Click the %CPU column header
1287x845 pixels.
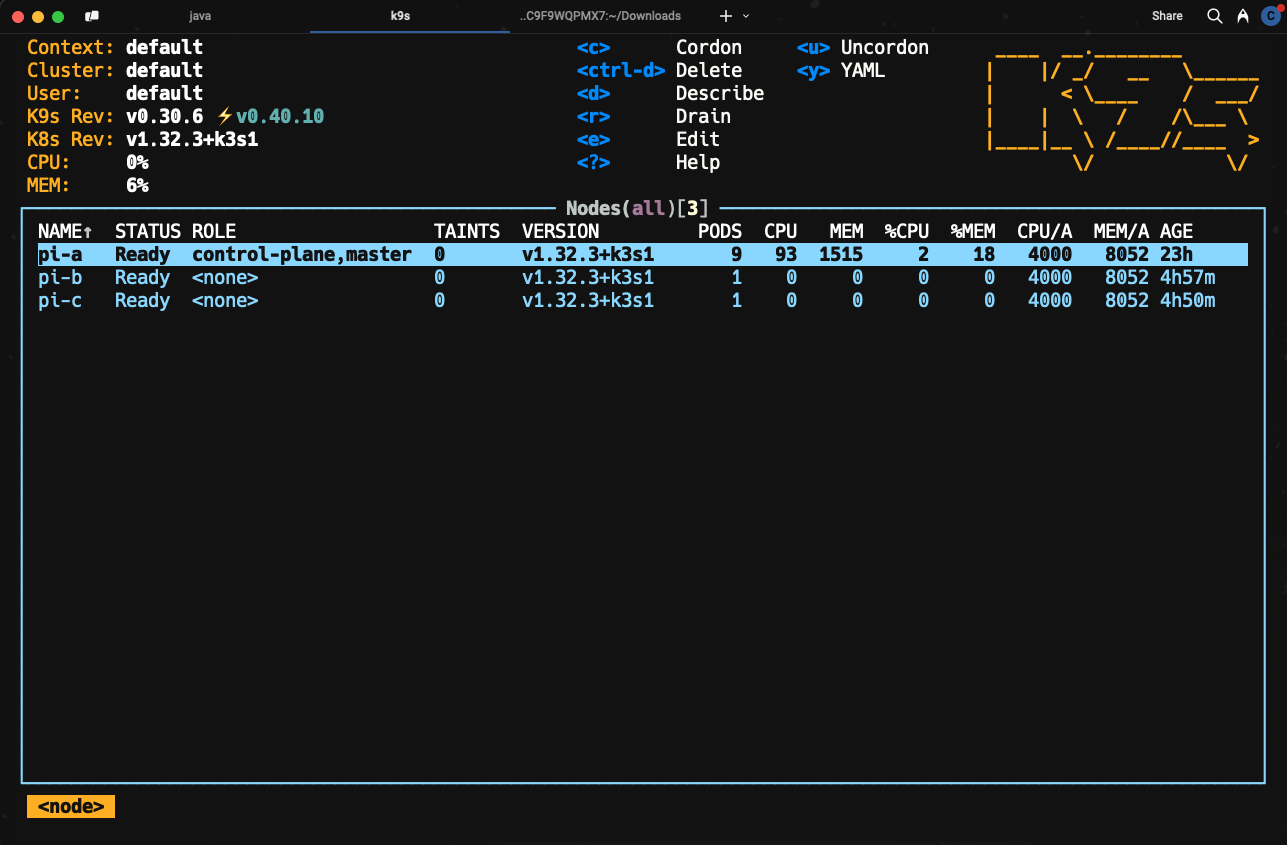(x=907, y=231)
